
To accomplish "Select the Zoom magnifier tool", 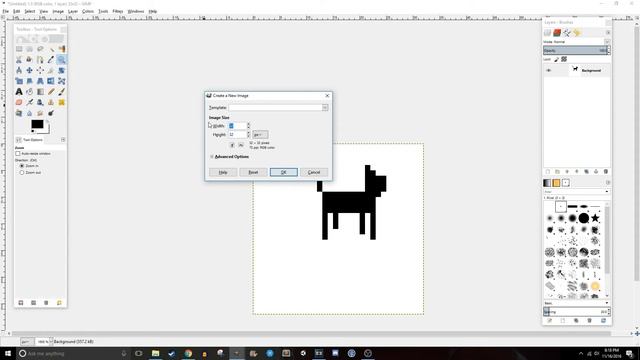I will click(61, 60).
